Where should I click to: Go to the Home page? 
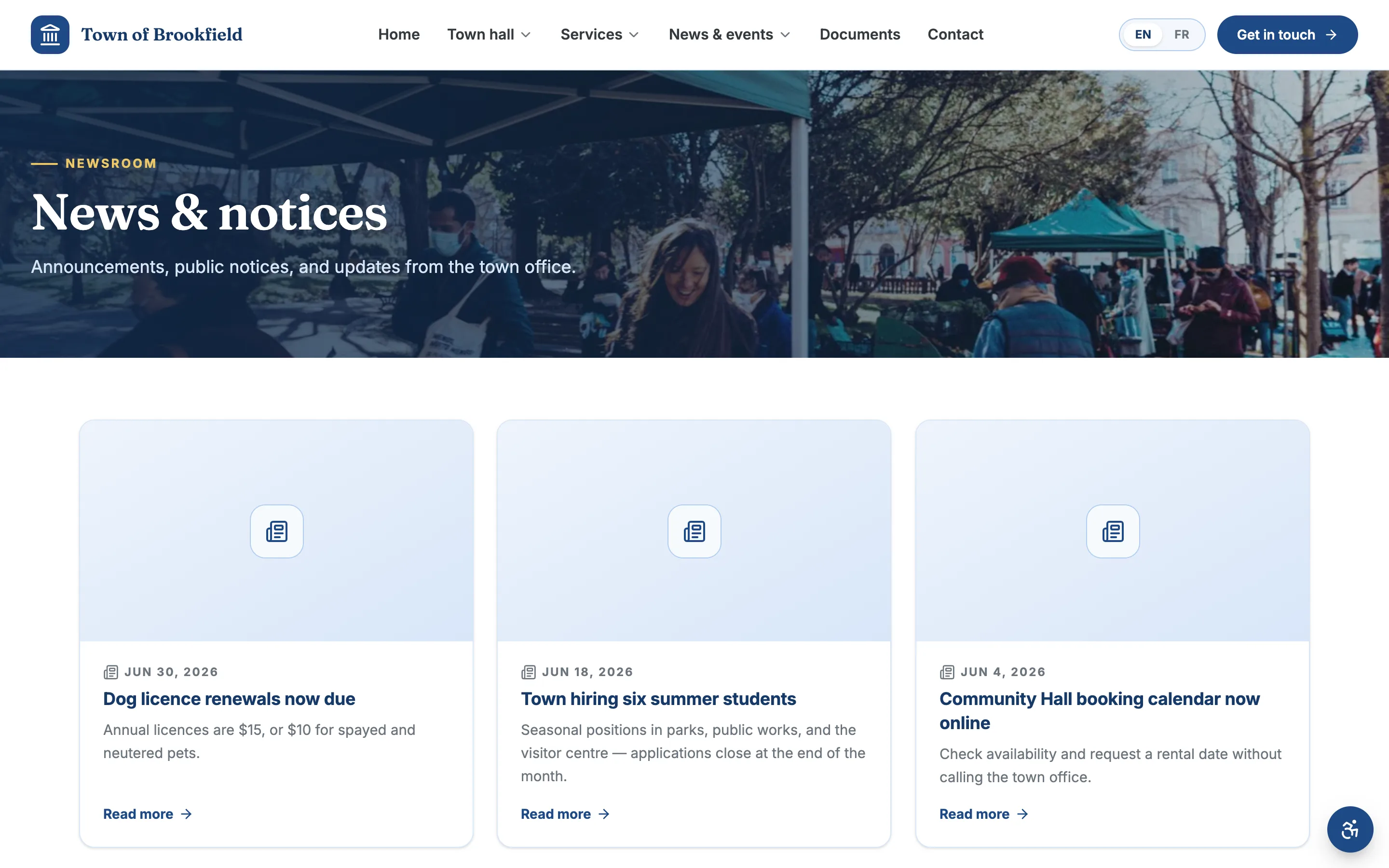399,34
